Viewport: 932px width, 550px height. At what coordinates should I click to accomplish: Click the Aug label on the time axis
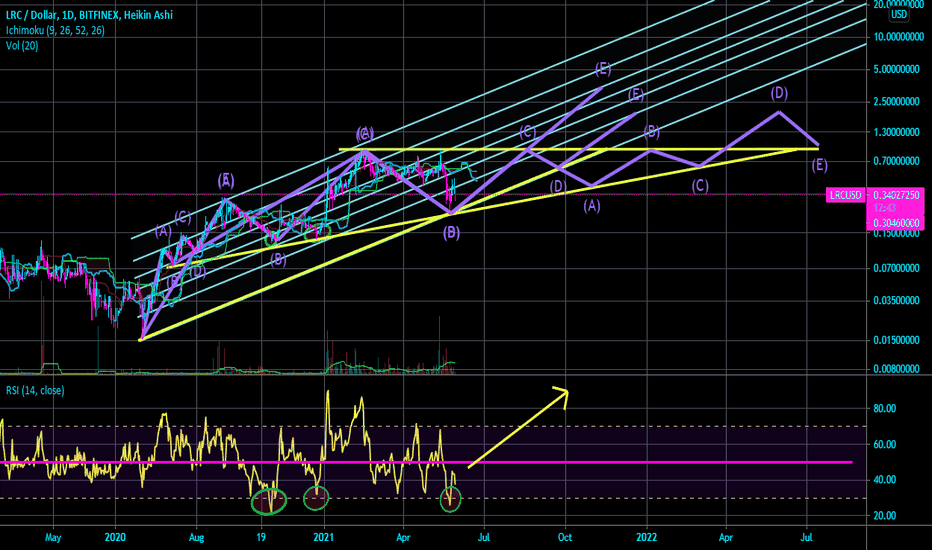pyautogui.click(x=196, y=538)
